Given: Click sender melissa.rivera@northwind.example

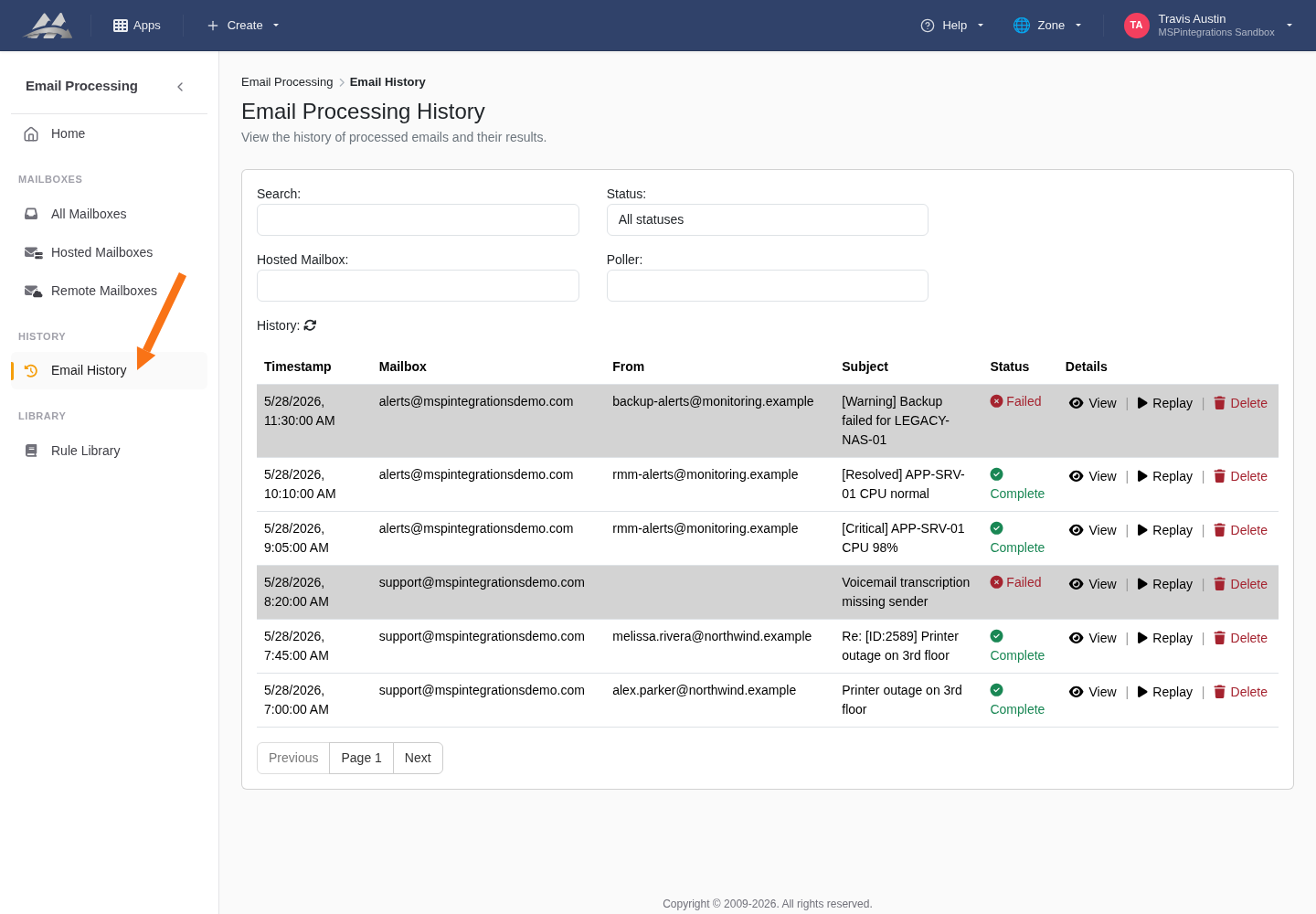Looking at the screenshot, I should [712, 636].
